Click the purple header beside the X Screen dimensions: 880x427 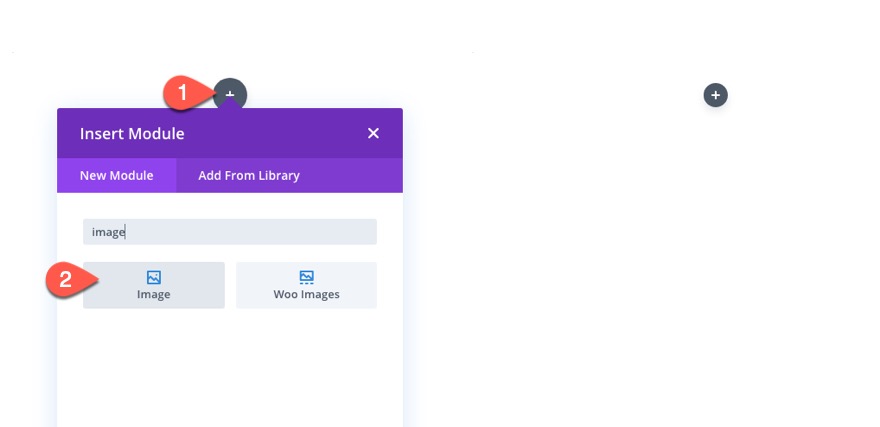(x=275, y=134)
